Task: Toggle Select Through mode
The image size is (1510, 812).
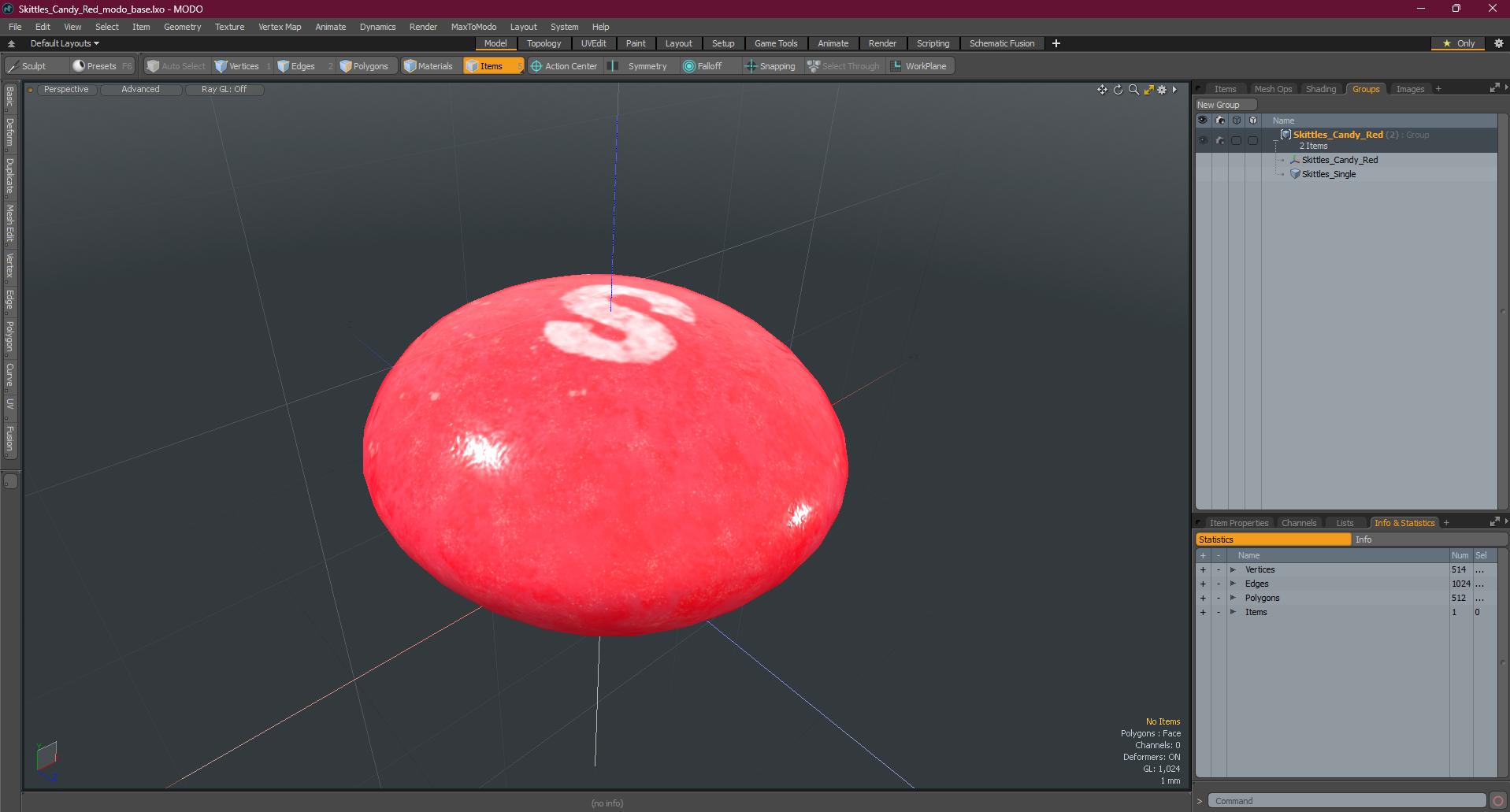Action: tap(844, 66)
